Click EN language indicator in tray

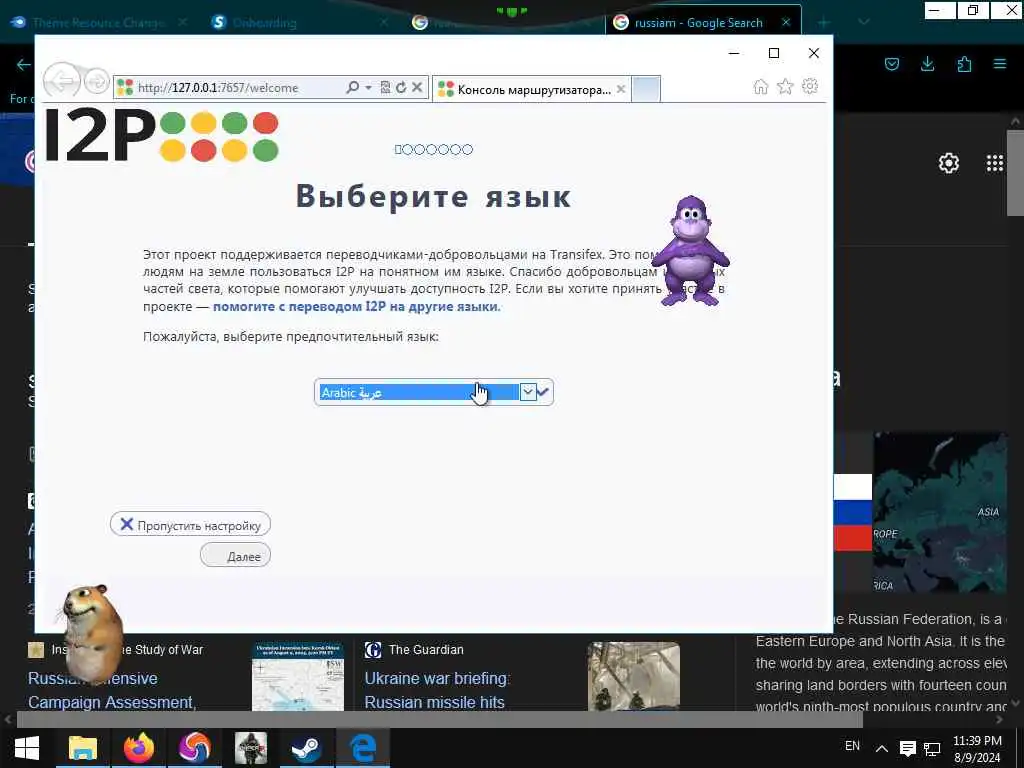tap(852, 746)
